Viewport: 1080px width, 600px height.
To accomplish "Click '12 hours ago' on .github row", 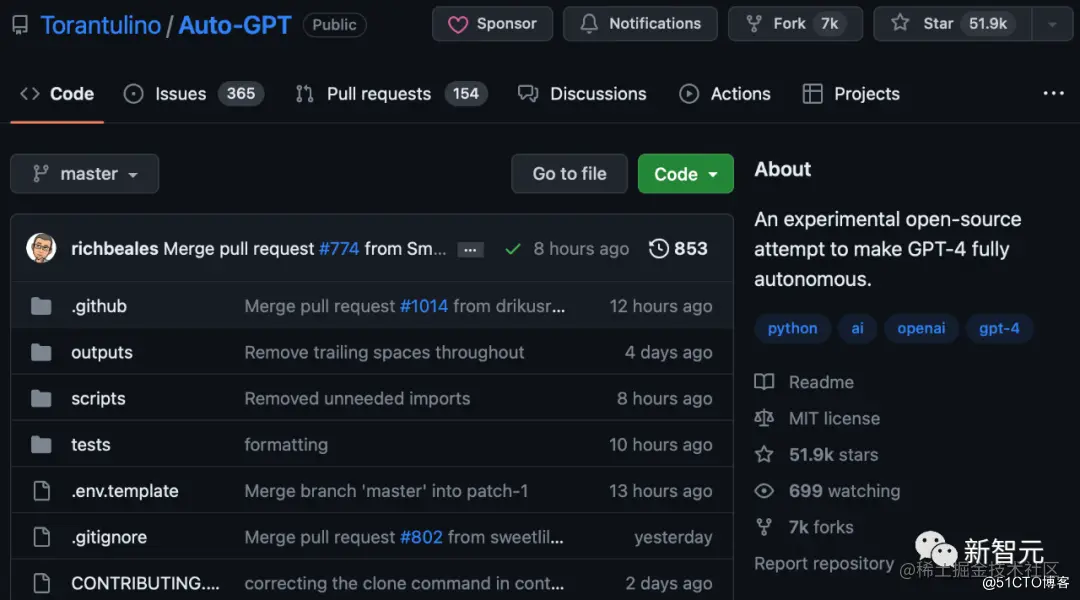I will tap(661, 306).
